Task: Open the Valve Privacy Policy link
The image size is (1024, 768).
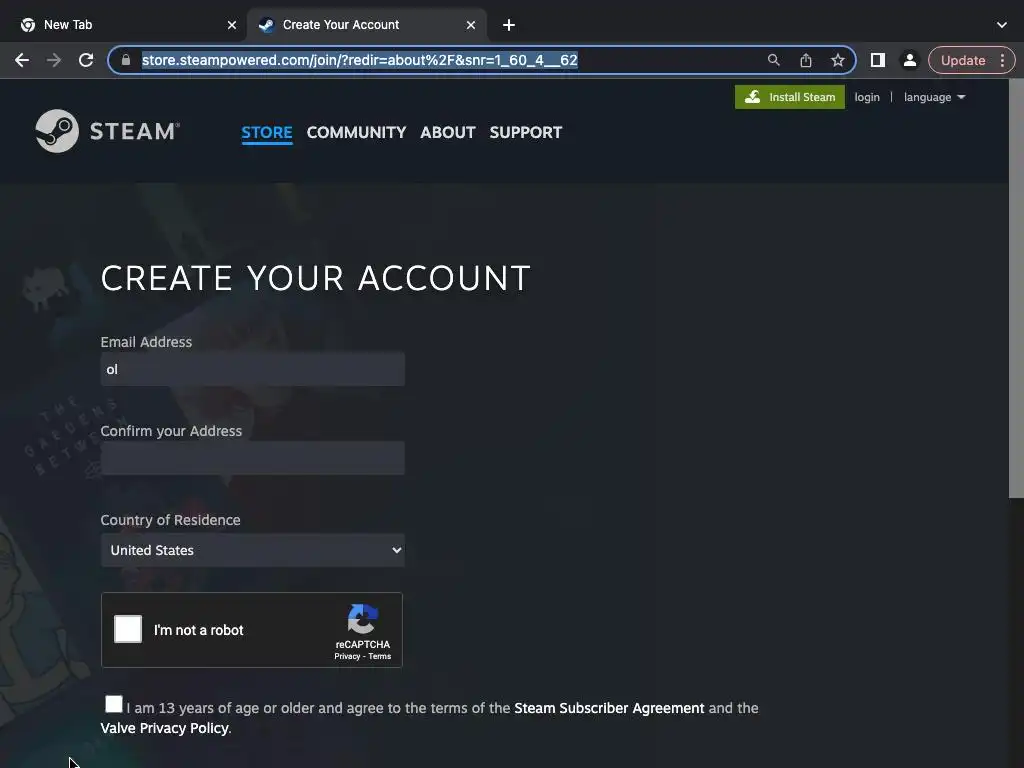Action: pyautogui.click(x=165, y=728)
